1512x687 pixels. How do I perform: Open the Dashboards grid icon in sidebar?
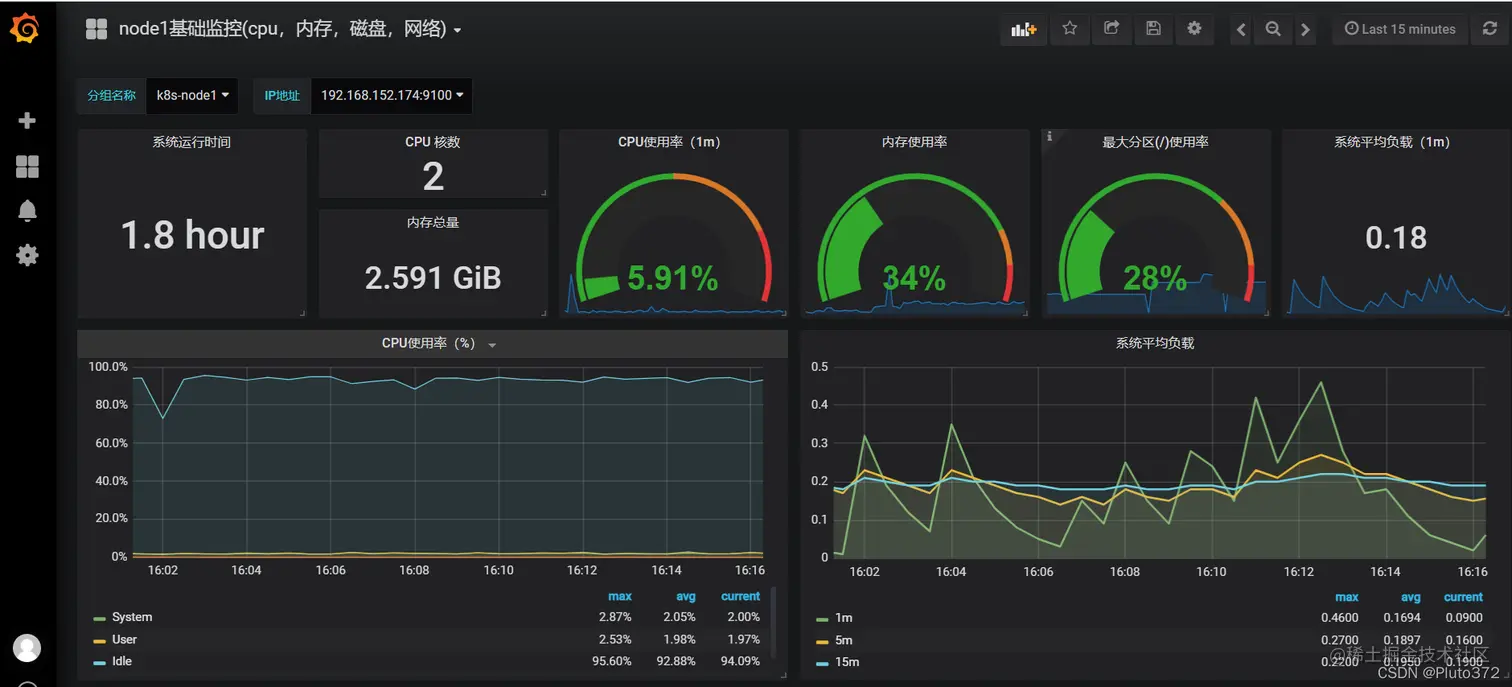coord(27,166)
